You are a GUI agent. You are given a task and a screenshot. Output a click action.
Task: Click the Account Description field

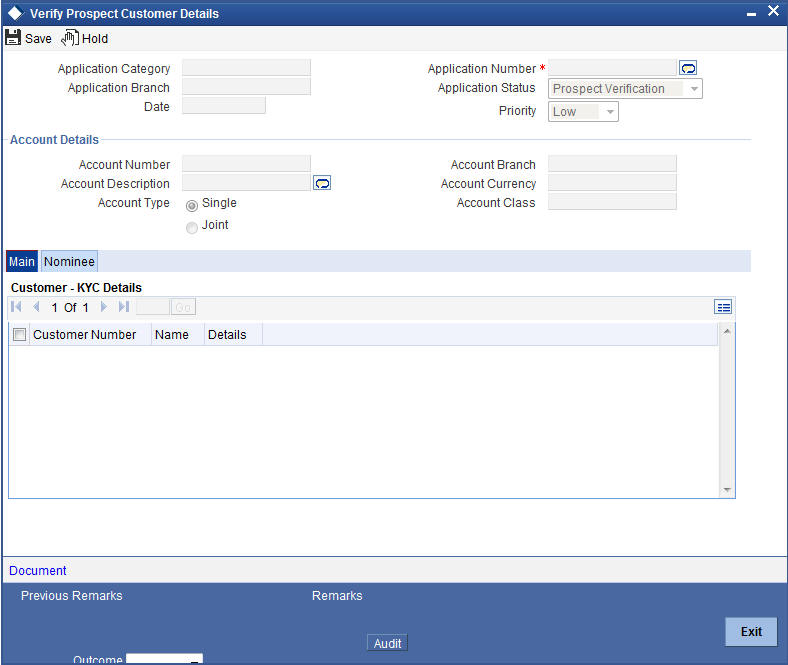tap(246, 183)
